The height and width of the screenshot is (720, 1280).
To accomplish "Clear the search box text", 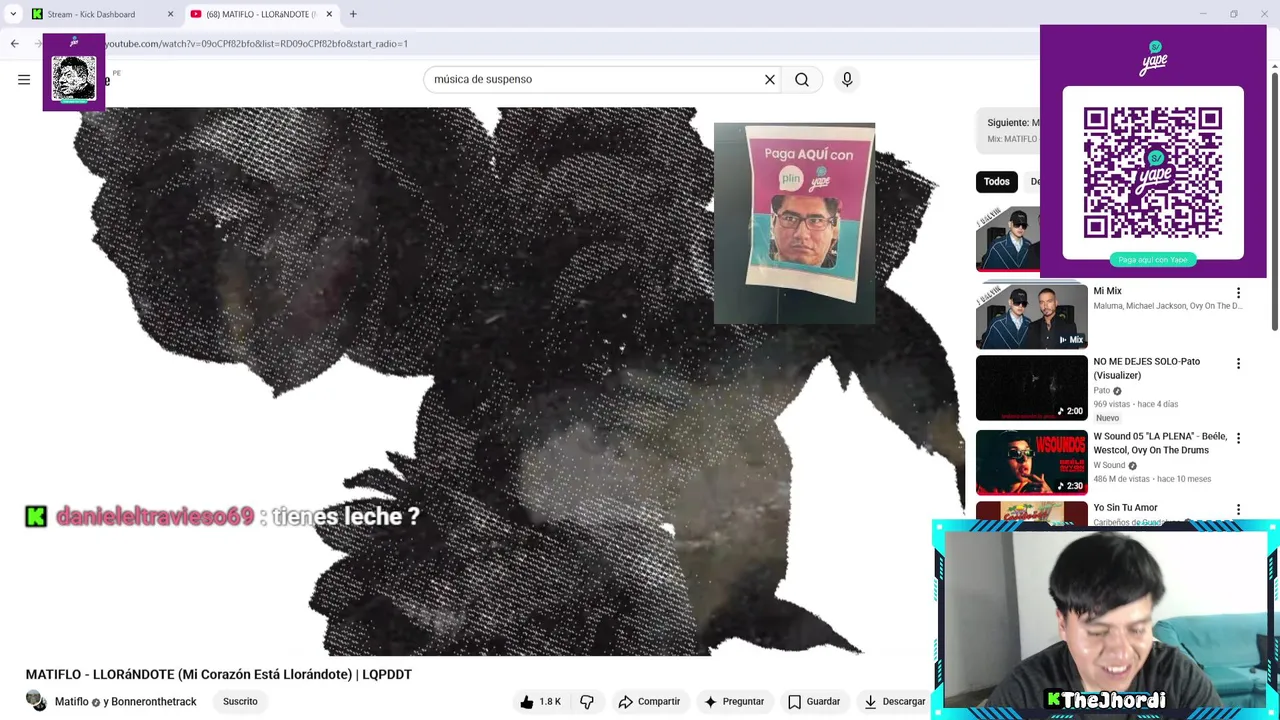I will point(770,79).
